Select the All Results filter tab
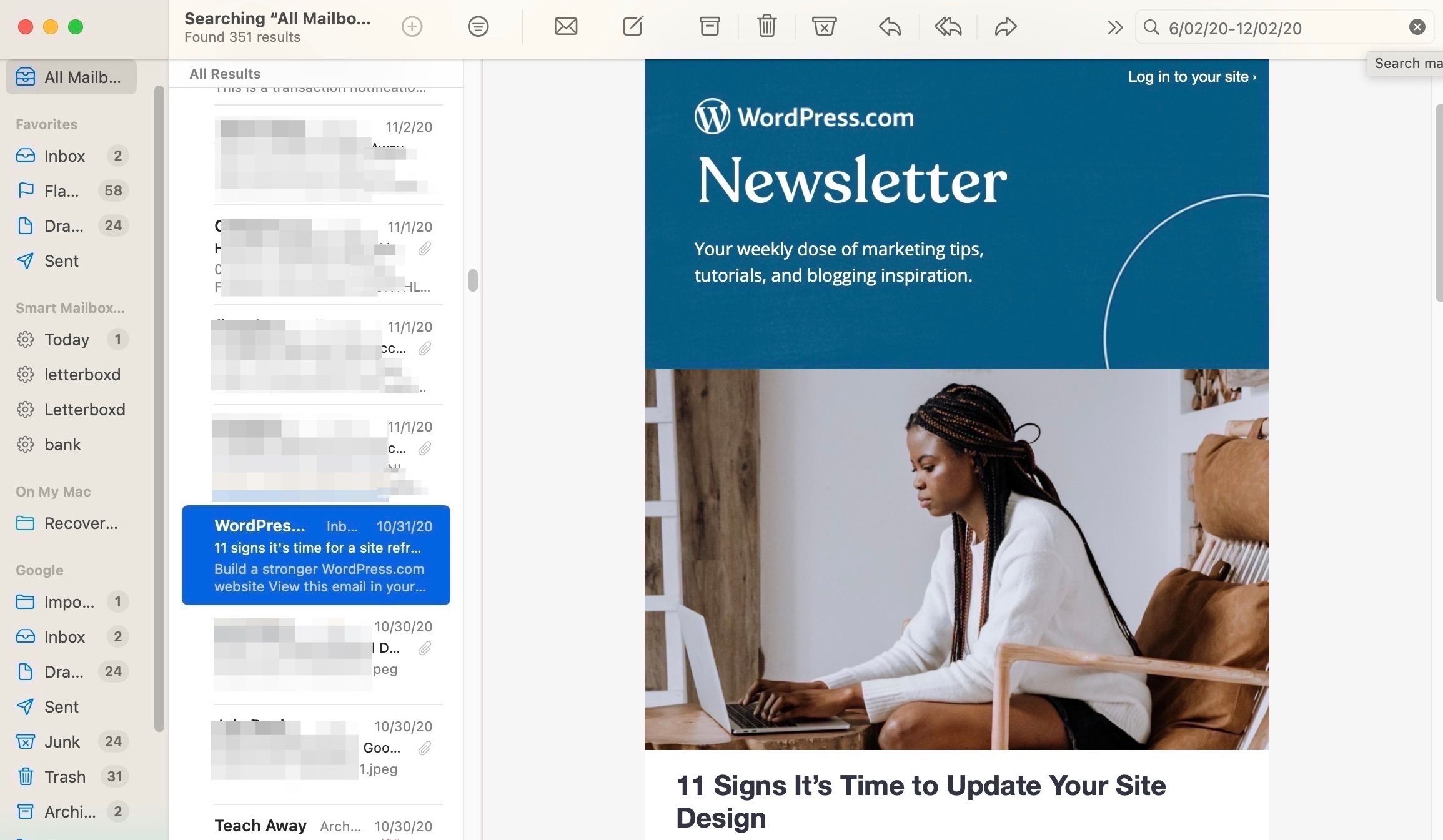 click(224, 72)
